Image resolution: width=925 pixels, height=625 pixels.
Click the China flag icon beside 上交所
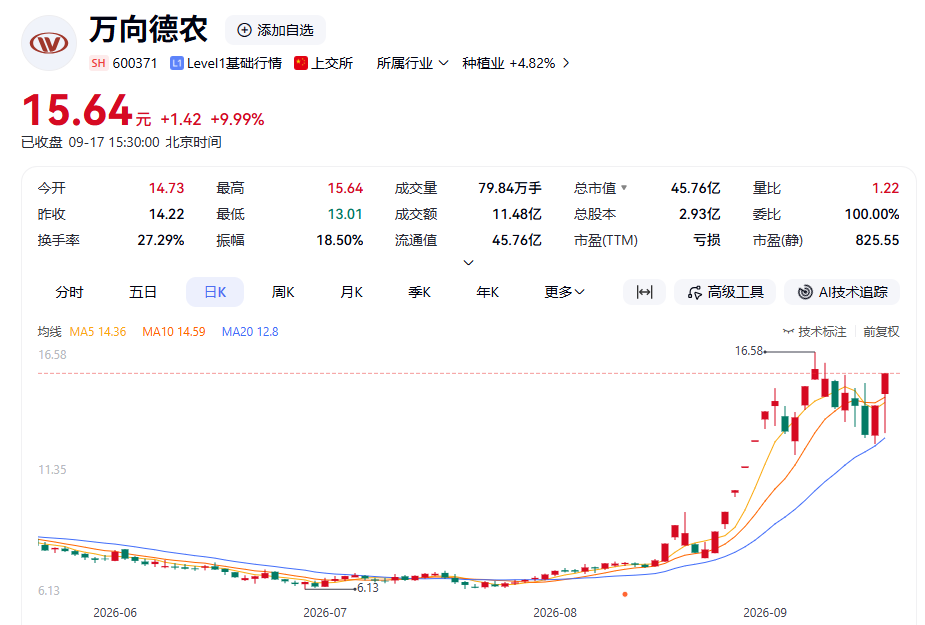(301, 63)
